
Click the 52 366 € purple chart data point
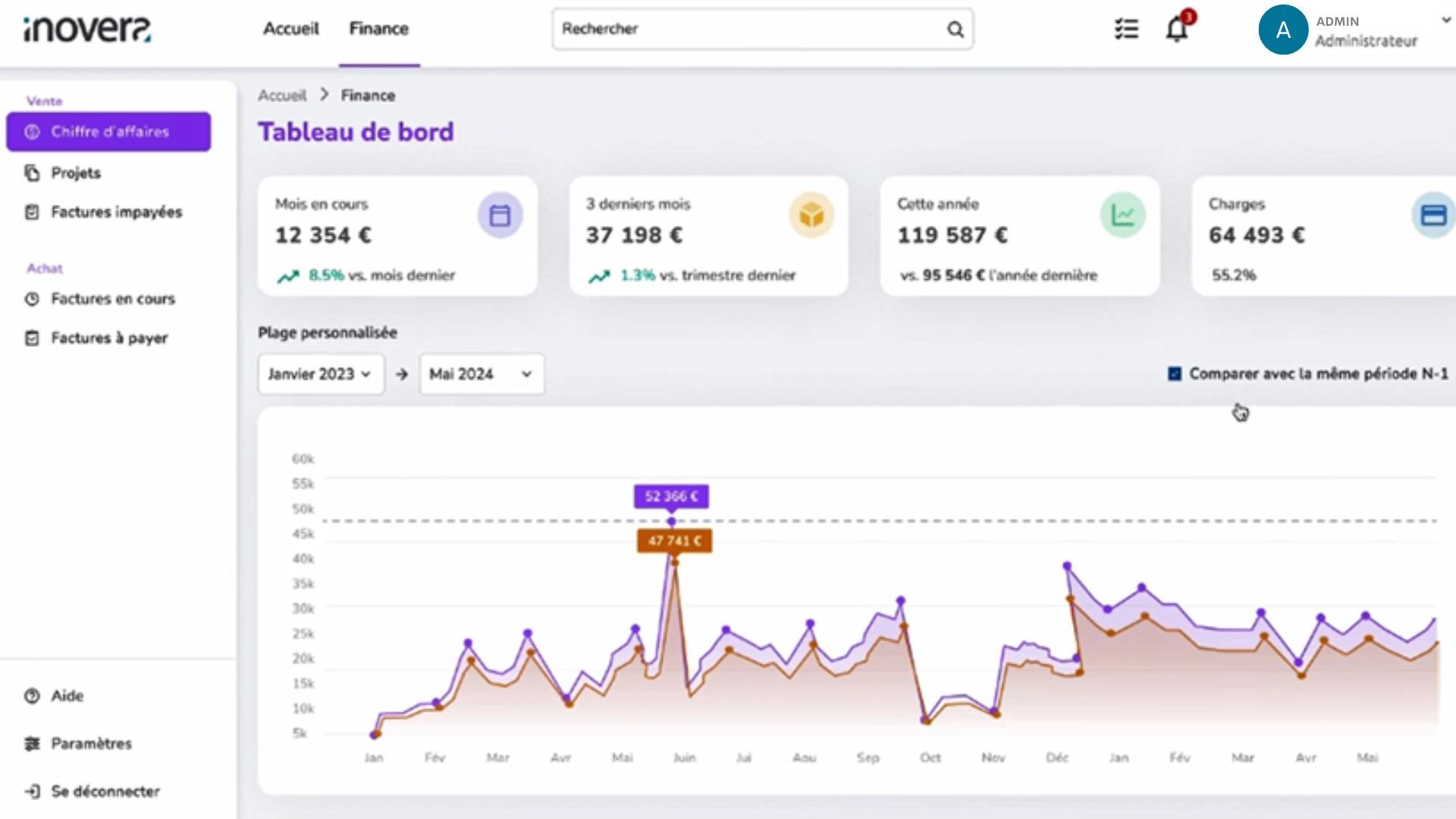click(671, 522)
